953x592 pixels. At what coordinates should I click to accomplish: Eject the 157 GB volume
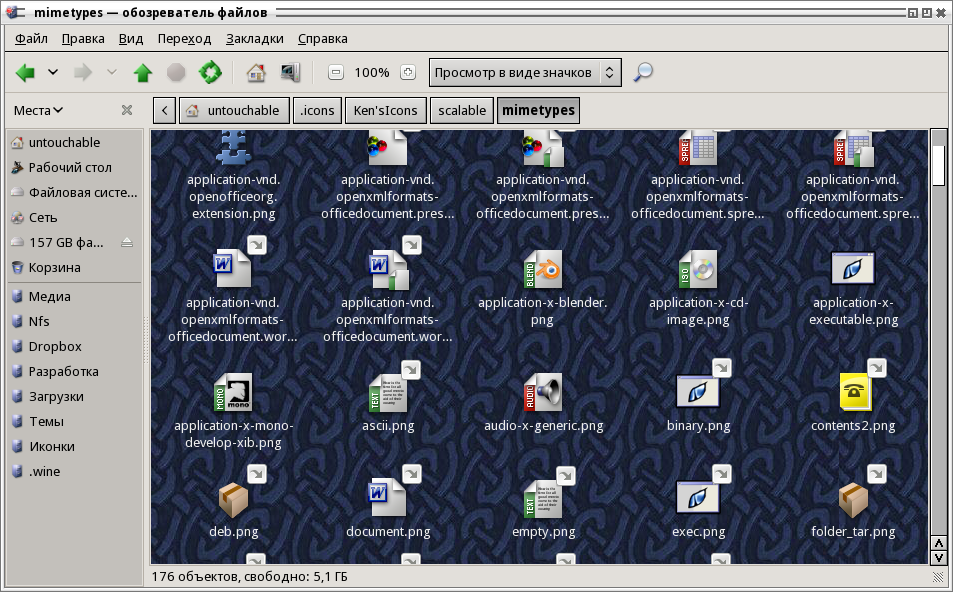coord(126,243)
